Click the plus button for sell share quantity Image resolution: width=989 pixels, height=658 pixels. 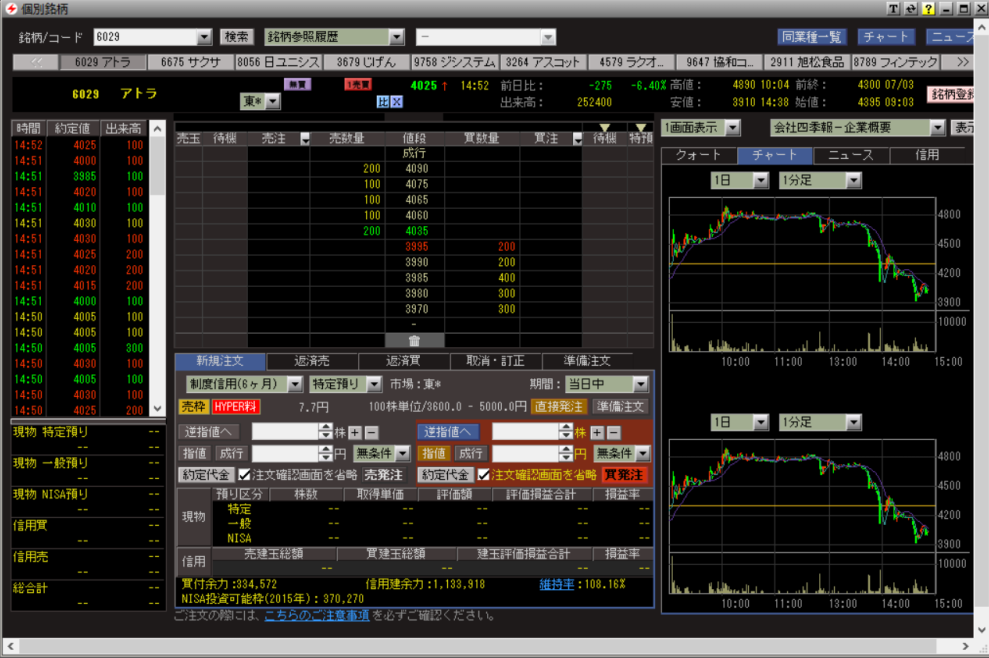click(355, 432)
